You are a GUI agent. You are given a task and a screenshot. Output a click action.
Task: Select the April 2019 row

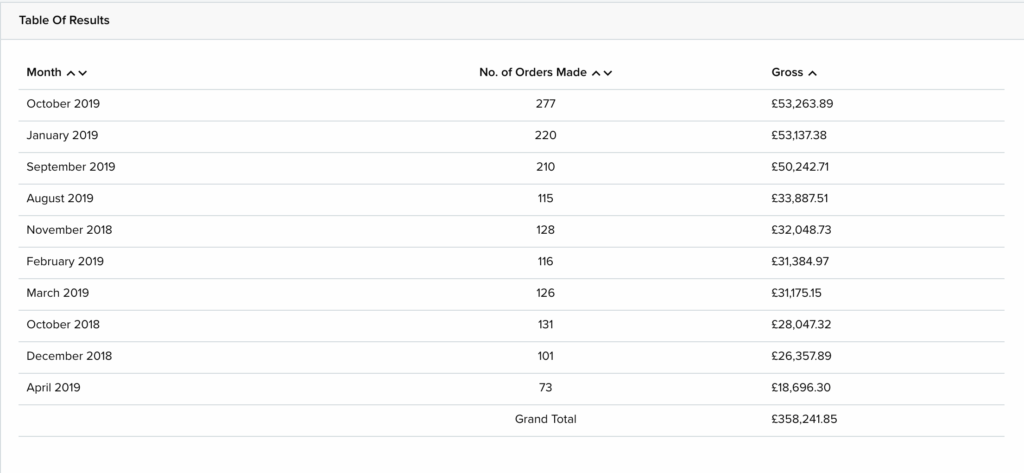tap(511, 388)
